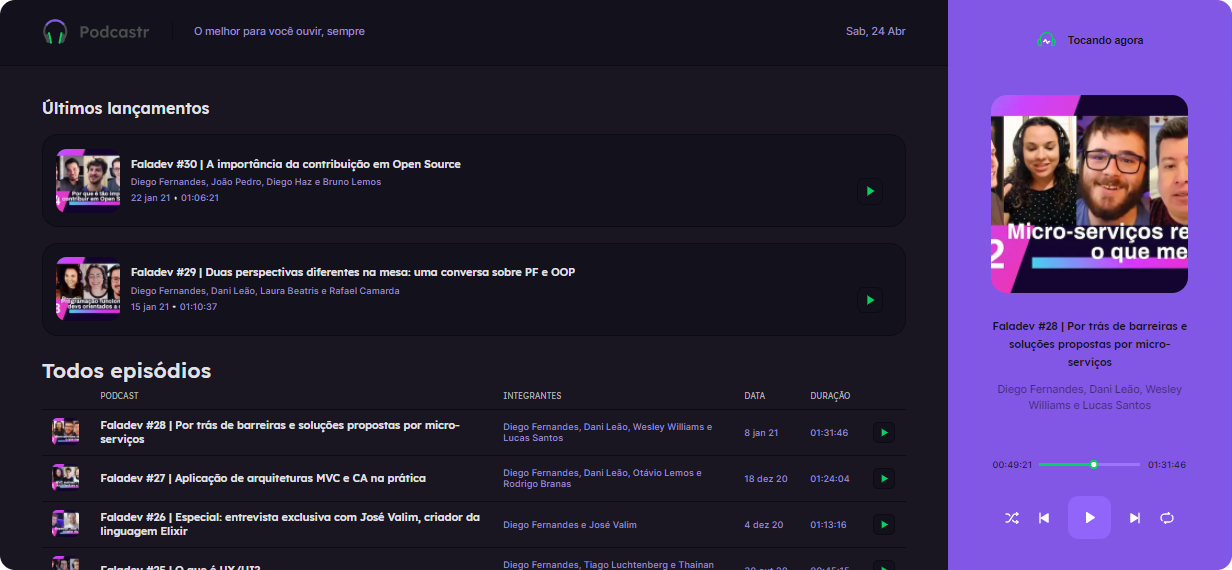Screen dimensions: 1232x570
Task: Open Faladev #27 Aplicação de arquiteturas link
Action: (263, 478)
